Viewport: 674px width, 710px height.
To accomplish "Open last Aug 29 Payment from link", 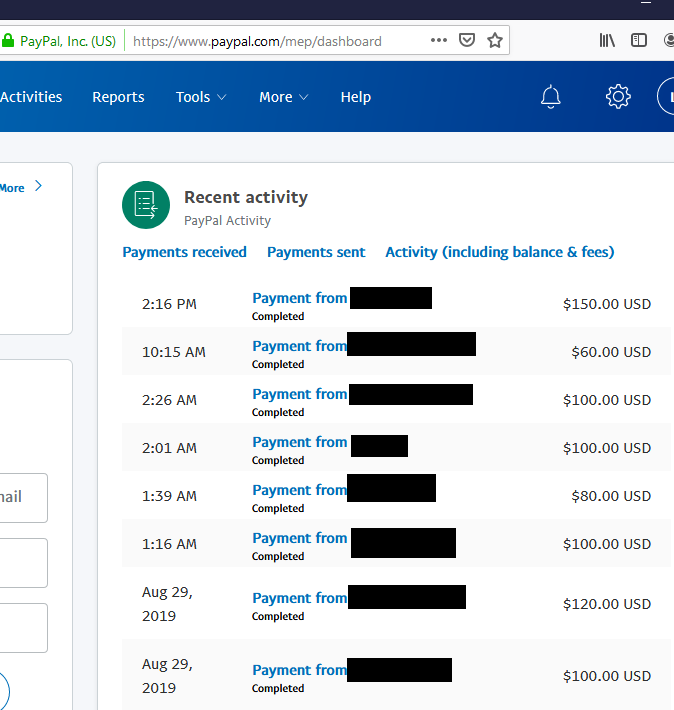I will pyautogui.click(x=299, y=670).
